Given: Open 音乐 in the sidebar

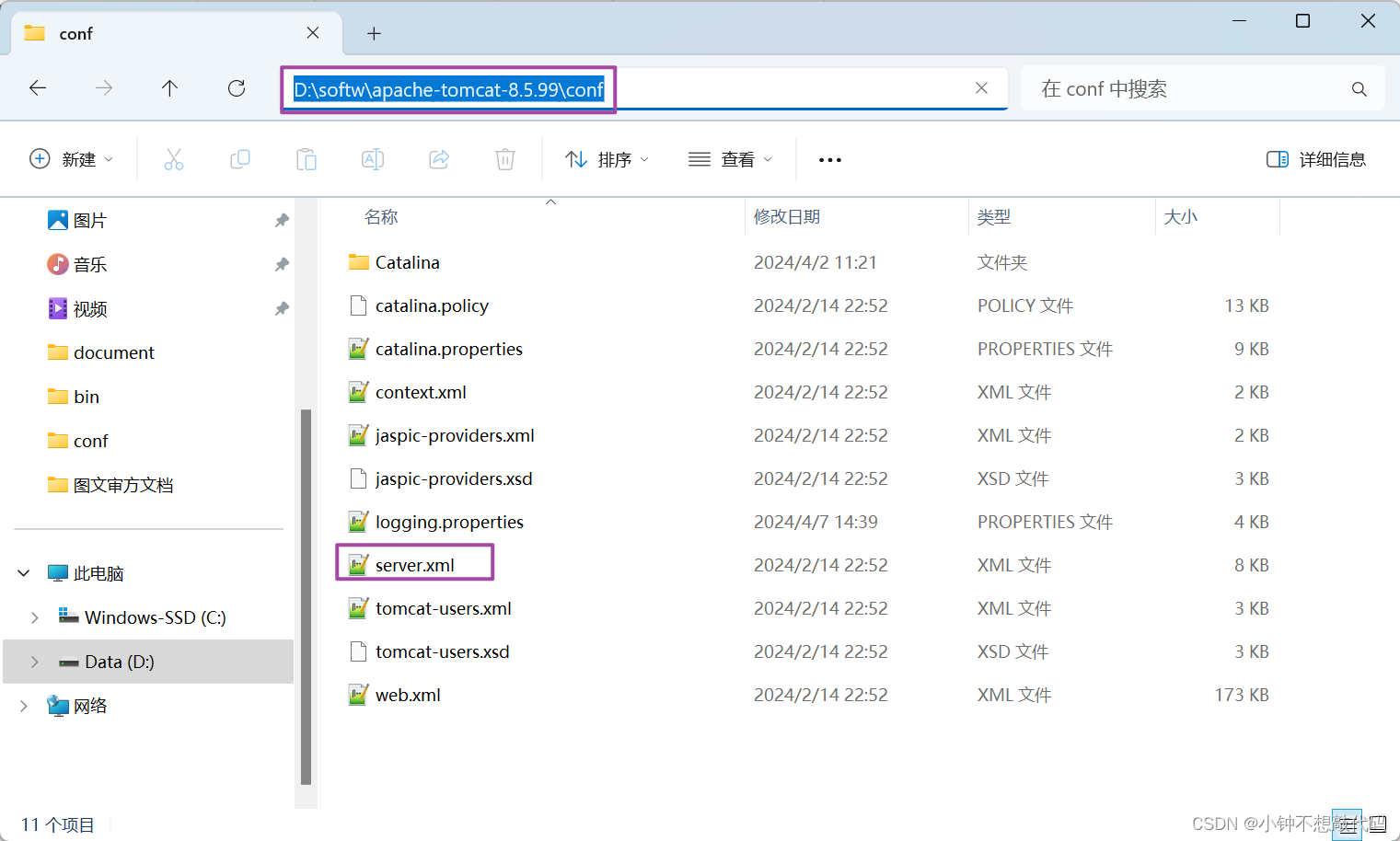Looking at the screenshot, I should point(90,265).
